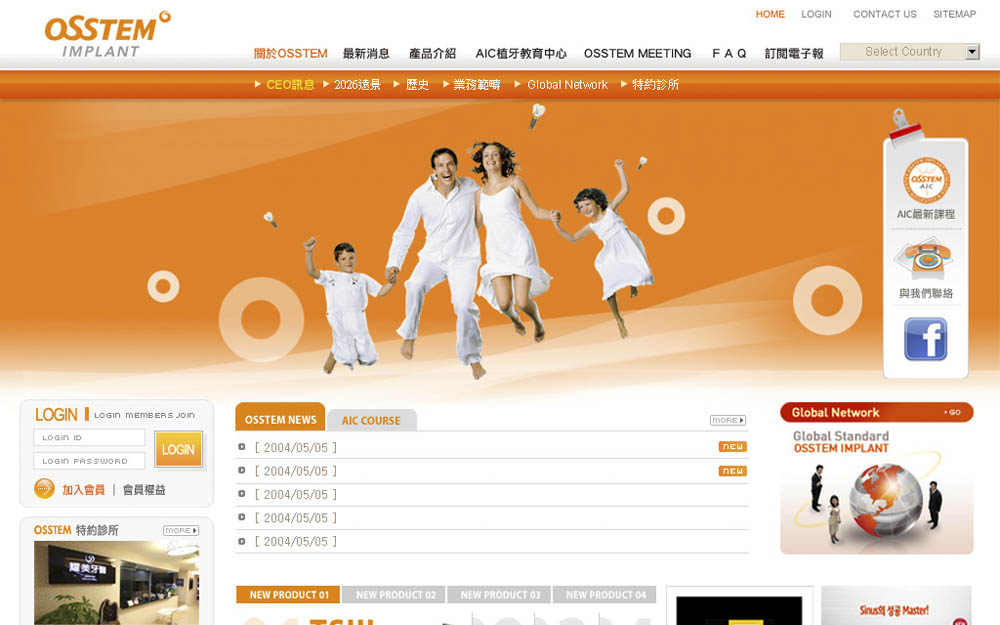The image size is (1000, 625).
Task: Switch to the OSSTEM NEWS tab
Action: click(281, 418)
